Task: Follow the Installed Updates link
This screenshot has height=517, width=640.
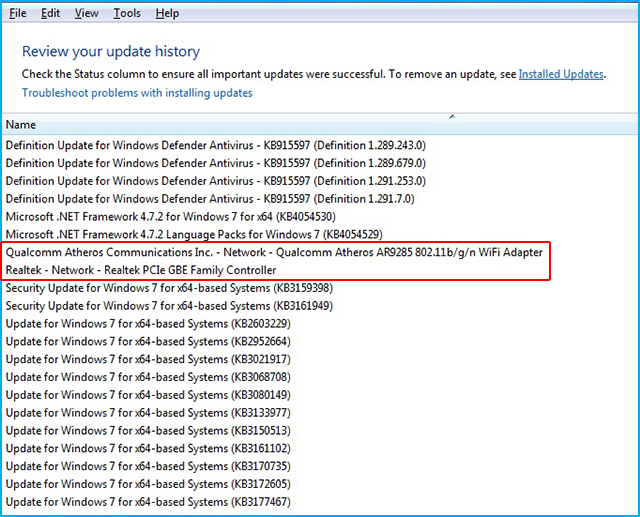Action: [561, 74]
